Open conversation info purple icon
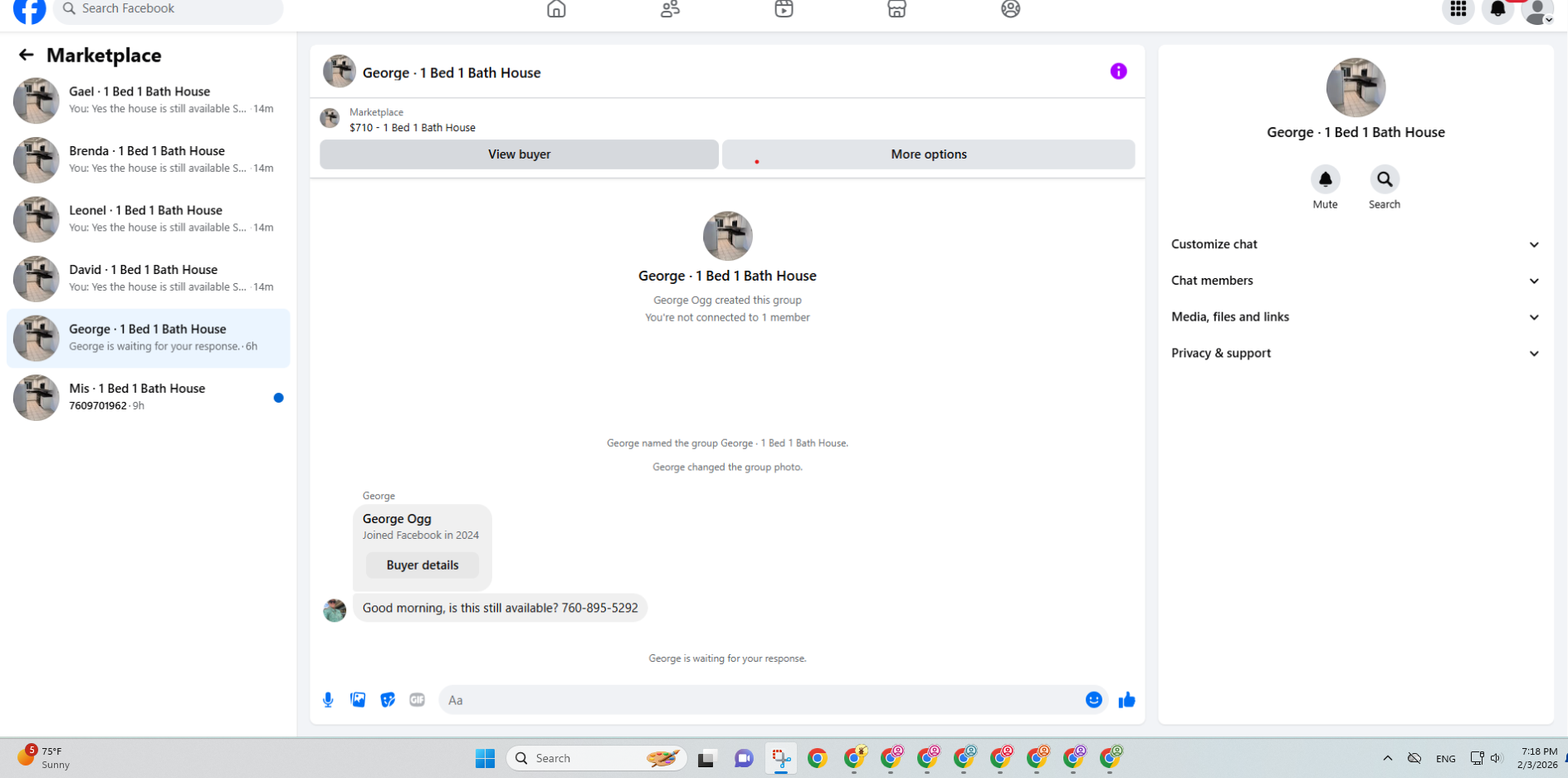The image size is (1568, 778). pos(1118,71)
